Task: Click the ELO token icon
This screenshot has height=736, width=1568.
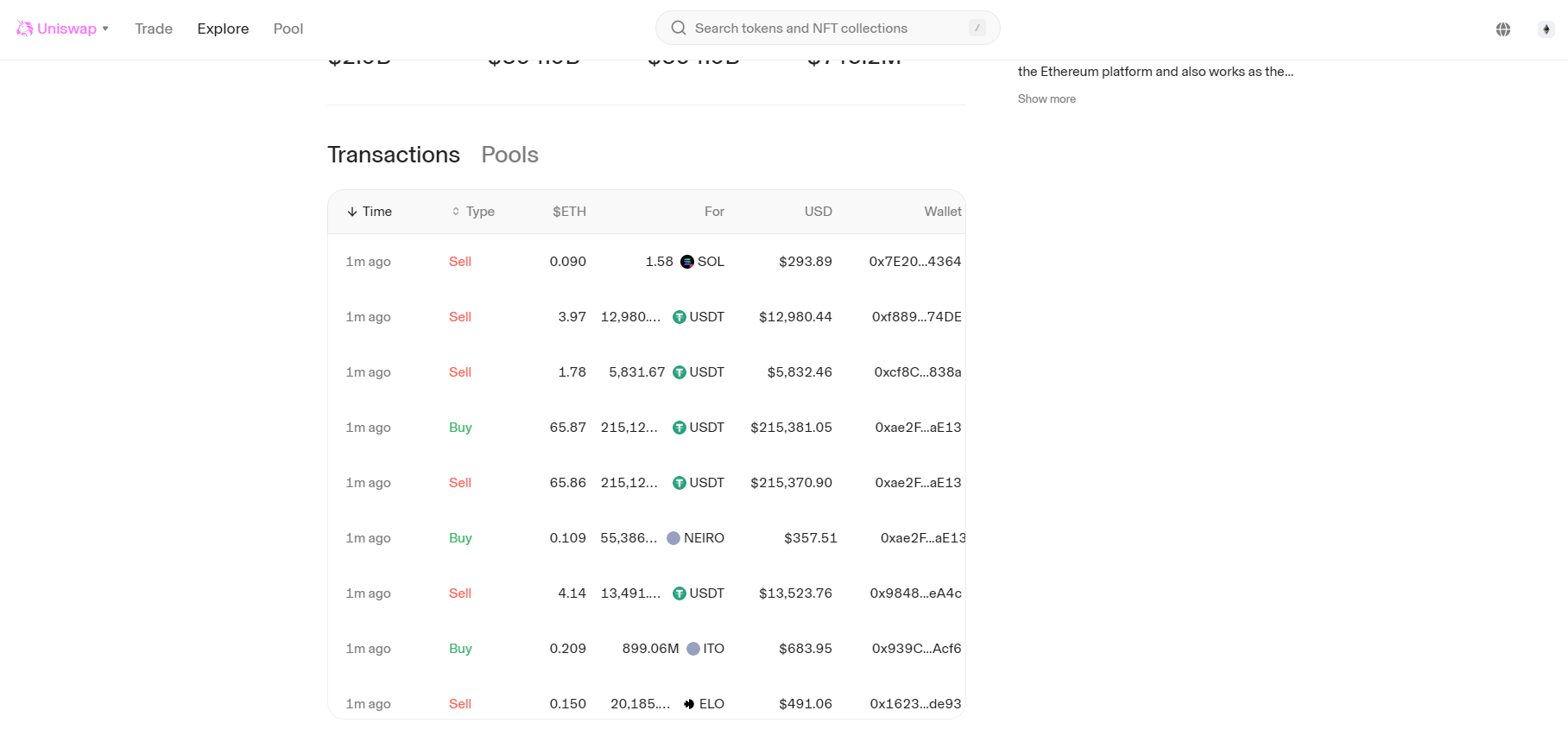Action: point(689,704)
